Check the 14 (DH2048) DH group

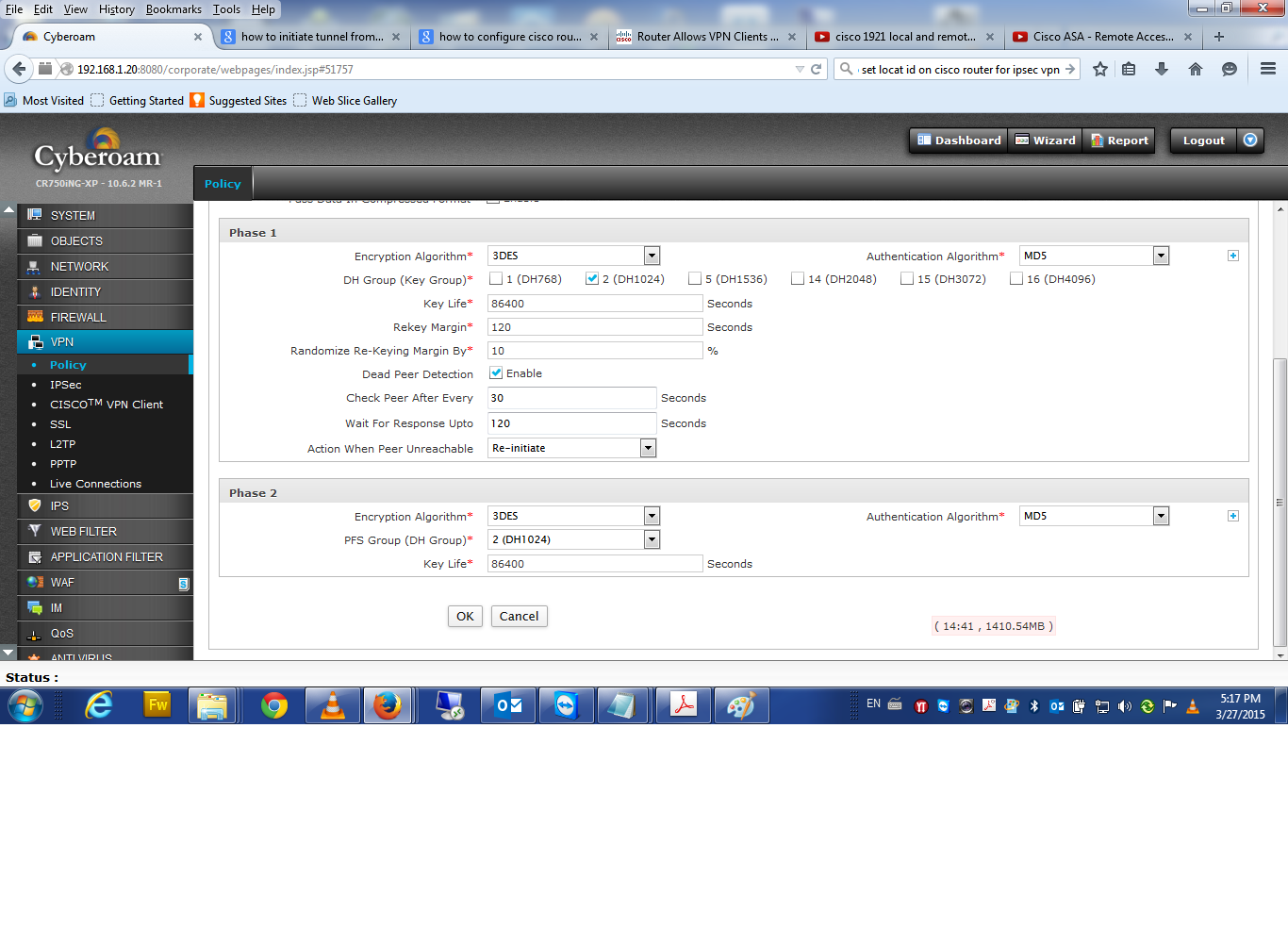tap(798, 278)
